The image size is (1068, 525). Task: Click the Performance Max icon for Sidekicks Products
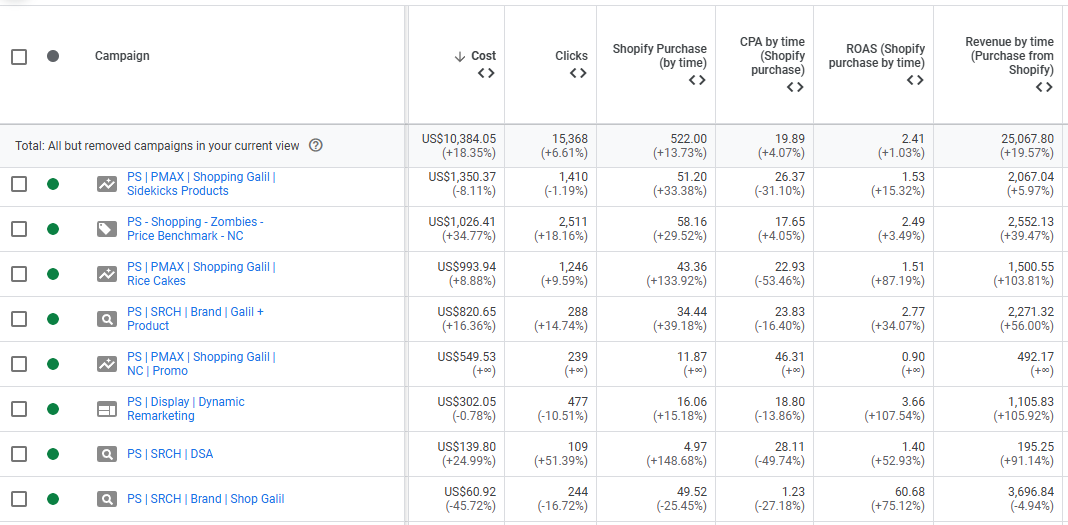107,184
